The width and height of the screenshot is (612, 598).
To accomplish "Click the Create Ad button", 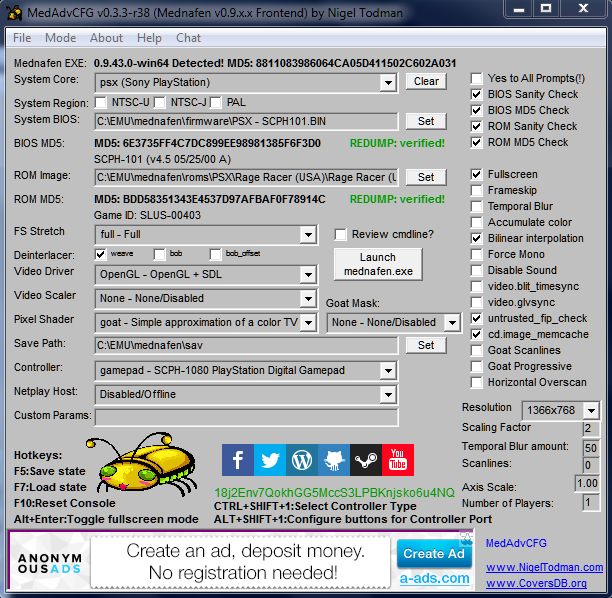I will (x=434, y=554).
